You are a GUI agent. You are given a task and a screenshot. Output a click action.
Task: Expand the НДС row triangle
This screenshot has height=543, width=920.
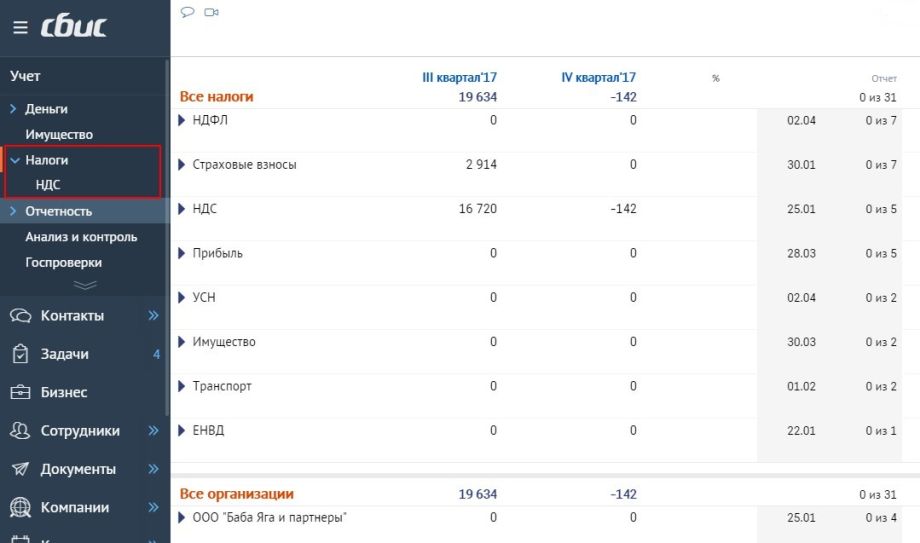182,209
